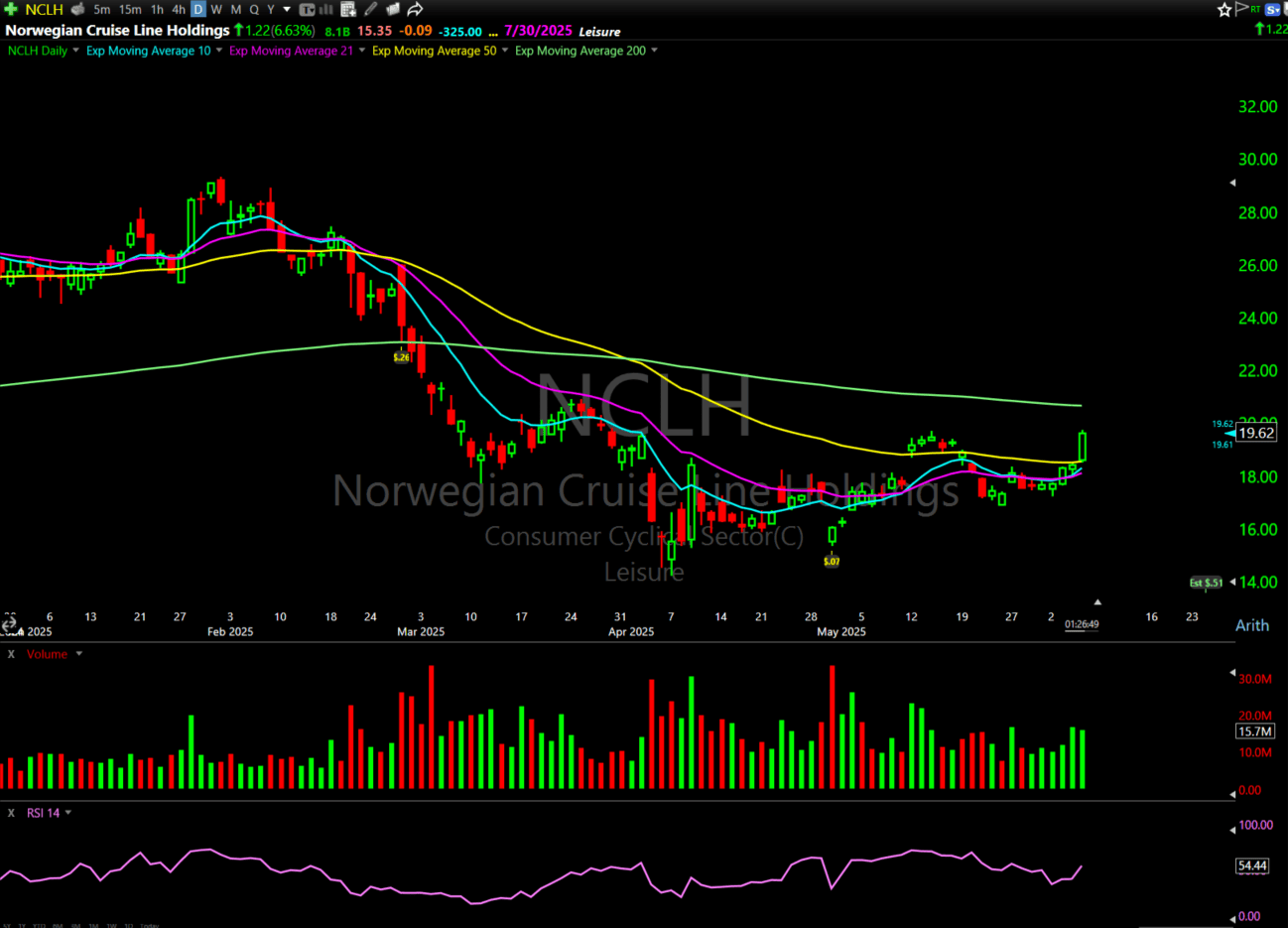1288x928 pixels.
Task: Click the bar-chart style icon
Action: tap(325, 9)
